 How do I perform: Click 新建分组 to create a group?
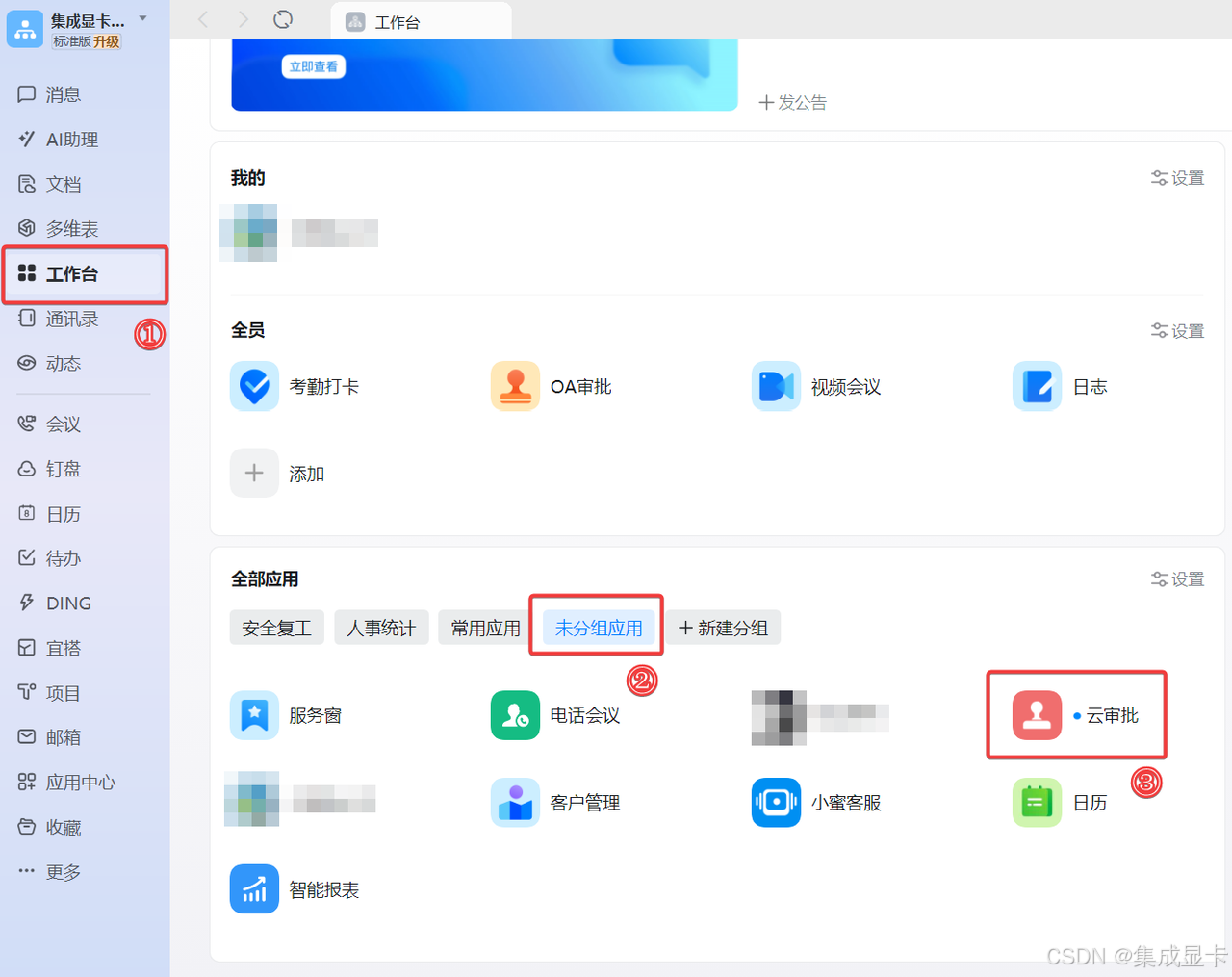point(723,629)
